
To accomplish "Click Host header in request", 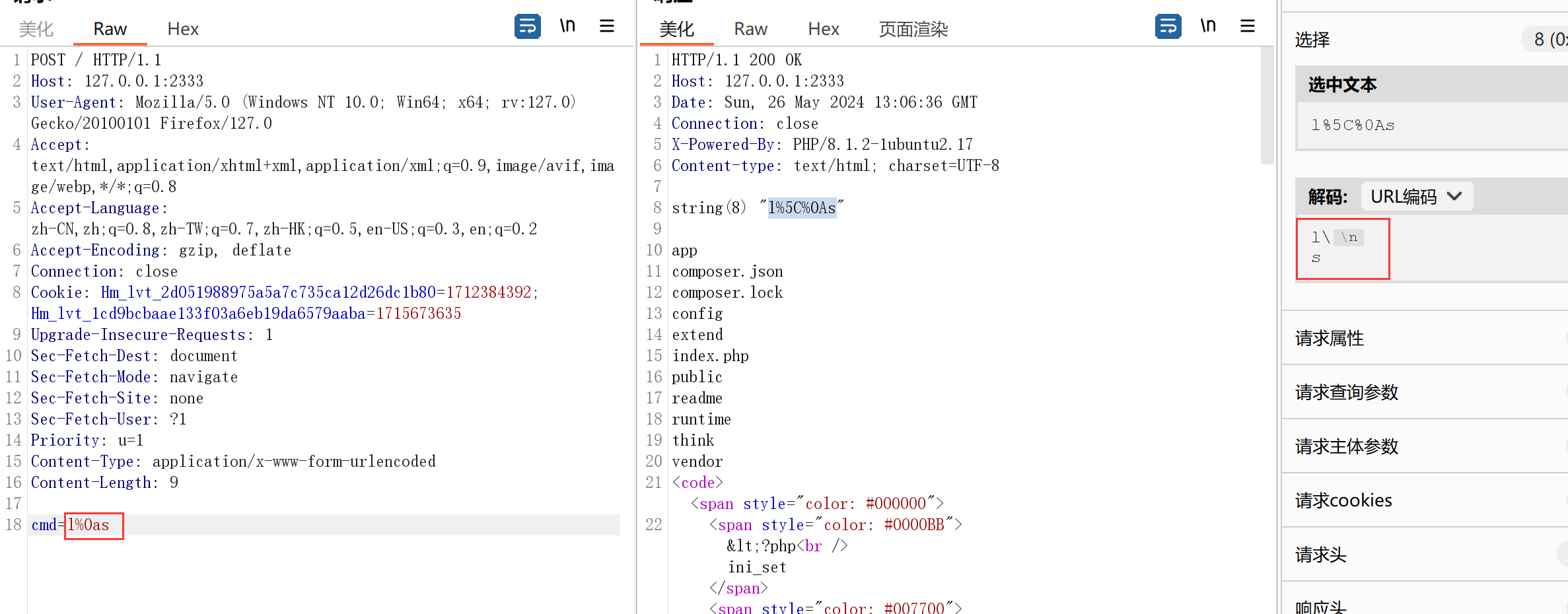I will (x=118, y=81).
